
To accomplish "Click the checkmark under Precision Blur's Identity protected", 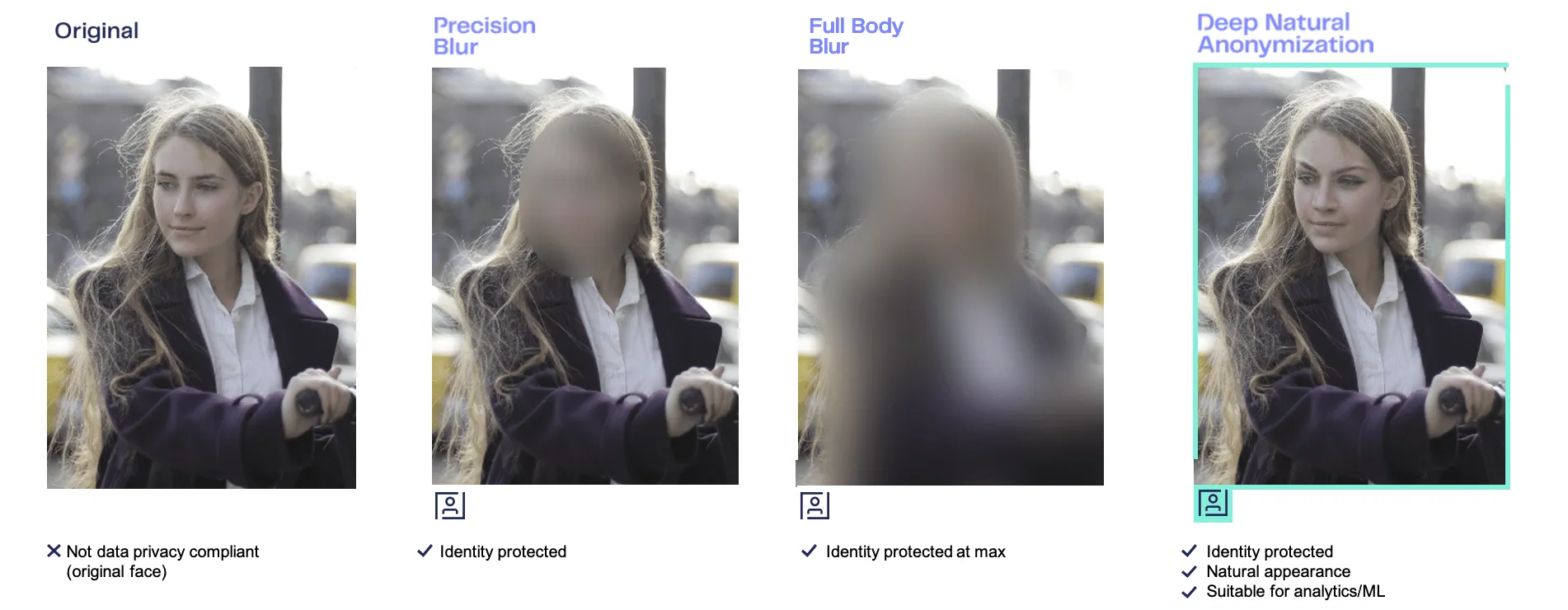I will (425, 551).
